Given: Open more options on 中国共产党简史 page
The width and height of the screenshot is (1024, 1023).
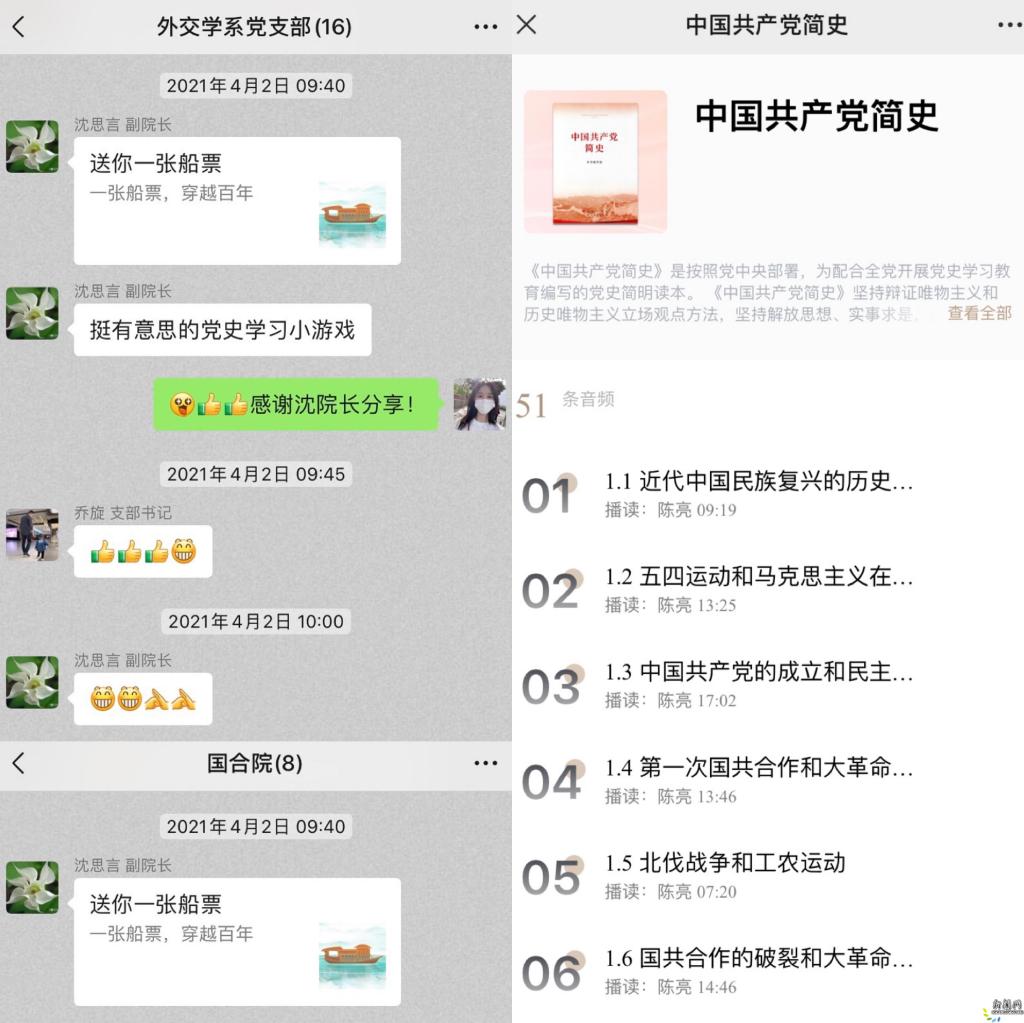Looking at the screenshot, I should [1010, 25].
